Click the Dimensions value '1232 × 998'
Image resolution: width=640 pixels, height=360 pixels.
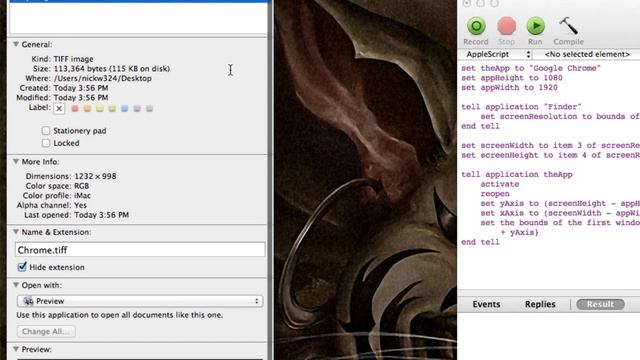click(x=95, y=176)
